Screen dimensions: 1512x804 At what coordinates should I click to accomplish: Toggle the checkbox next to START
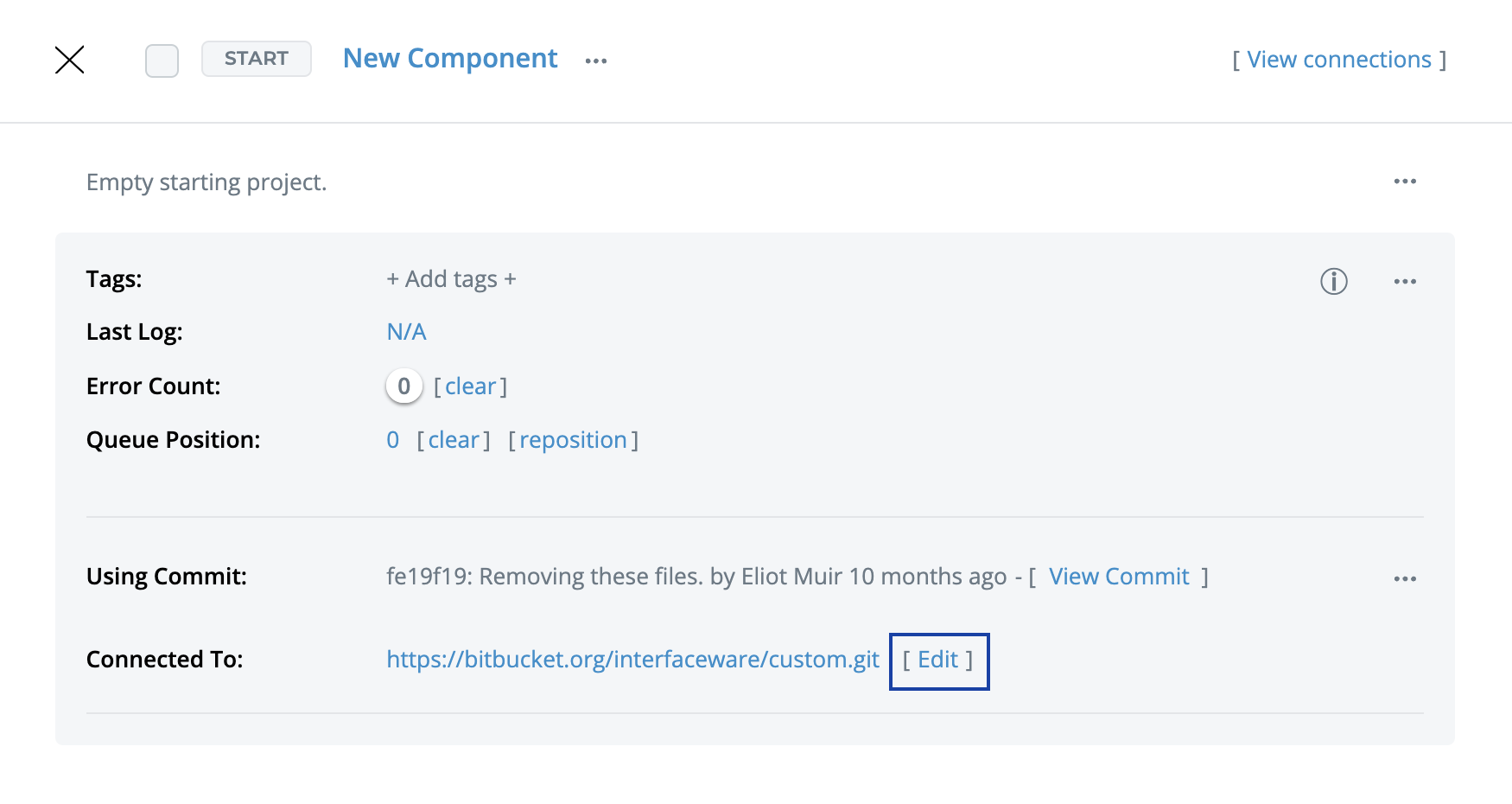point(162,60)
